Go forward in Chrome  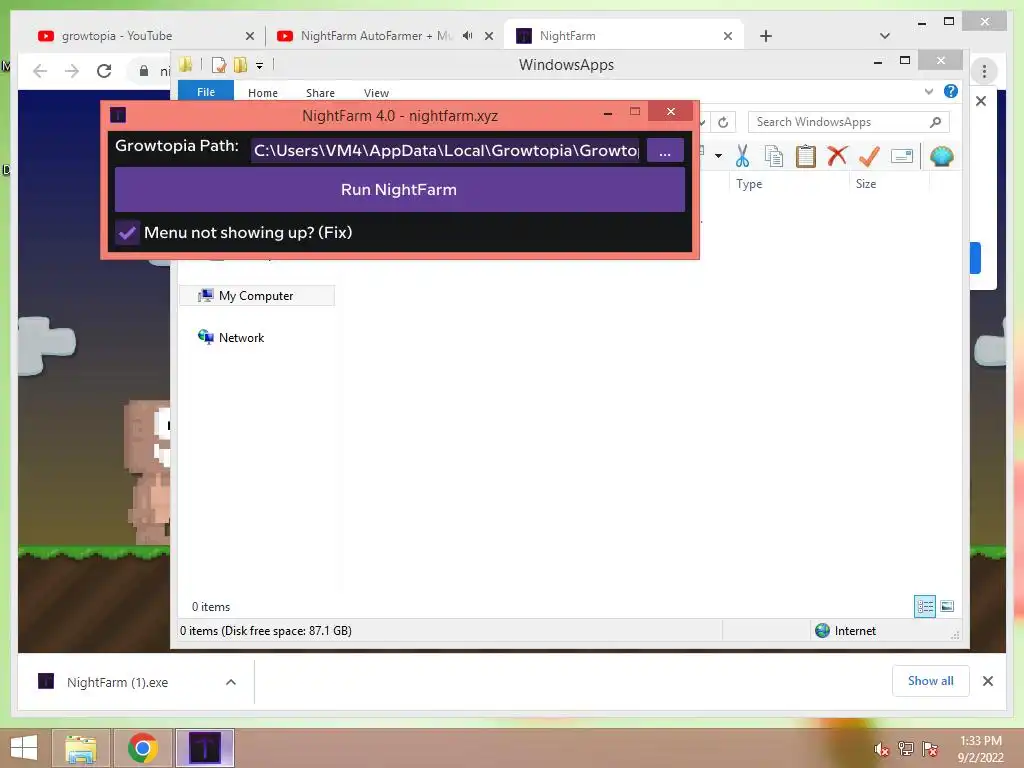[x=72, y=71]
